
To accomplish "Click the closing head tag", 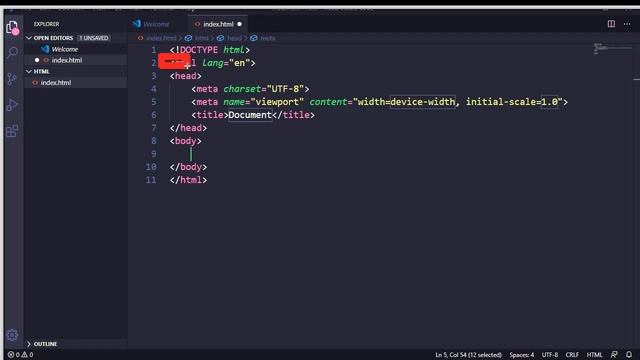I will coord(188,128).
